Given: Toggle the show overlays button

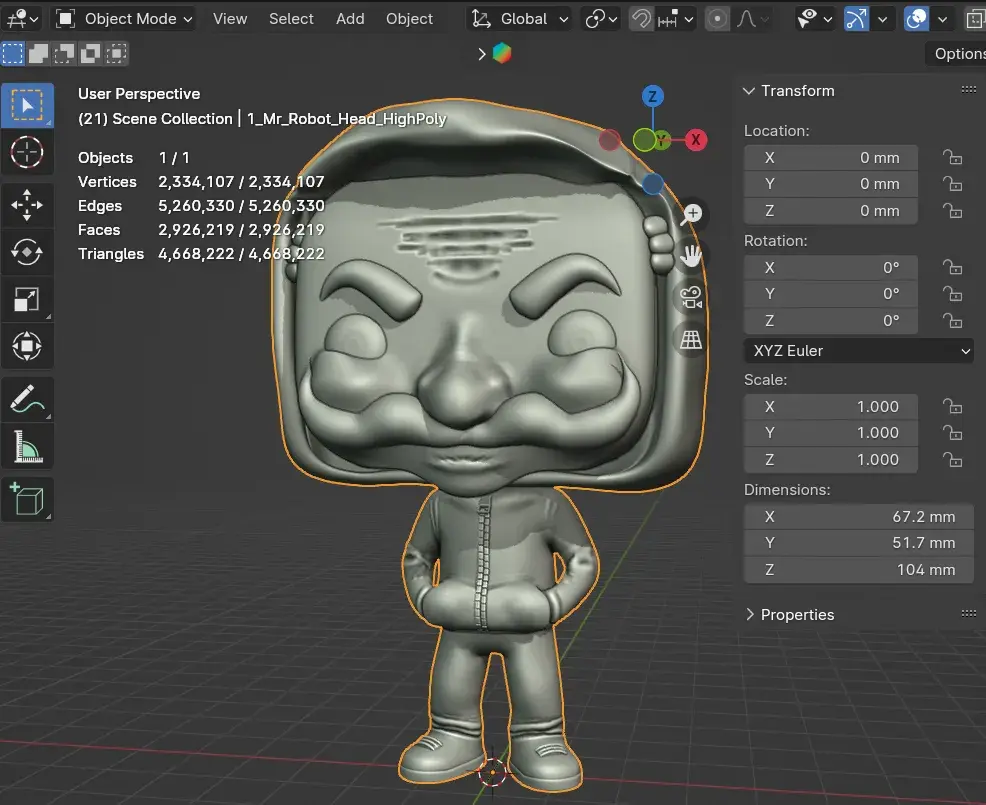Looking at the screenshot, I should pyautogui.click(x=916, y=19).
